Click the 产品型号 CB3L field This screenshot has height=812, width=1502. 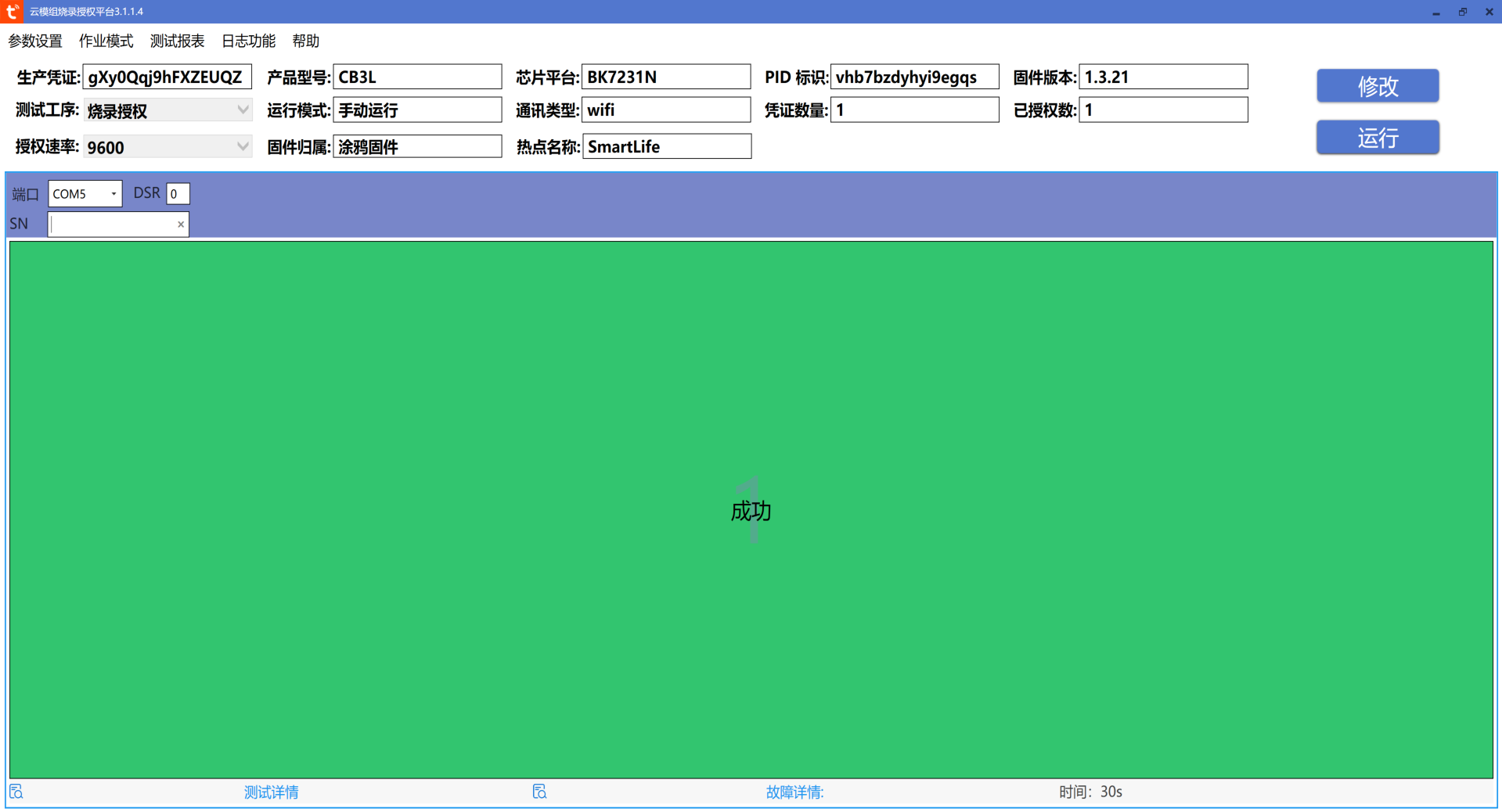[x=417, y=77]
